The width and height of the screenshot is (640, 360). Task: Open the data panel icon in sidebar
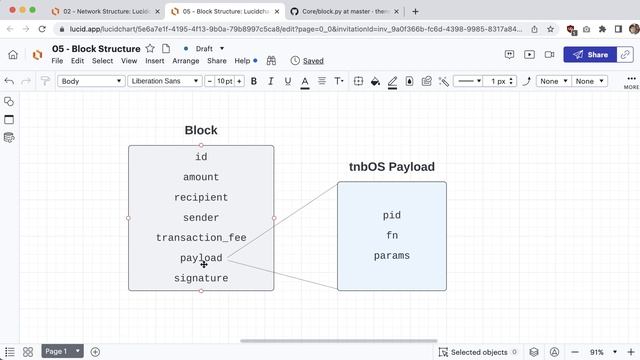coord(9,138)
